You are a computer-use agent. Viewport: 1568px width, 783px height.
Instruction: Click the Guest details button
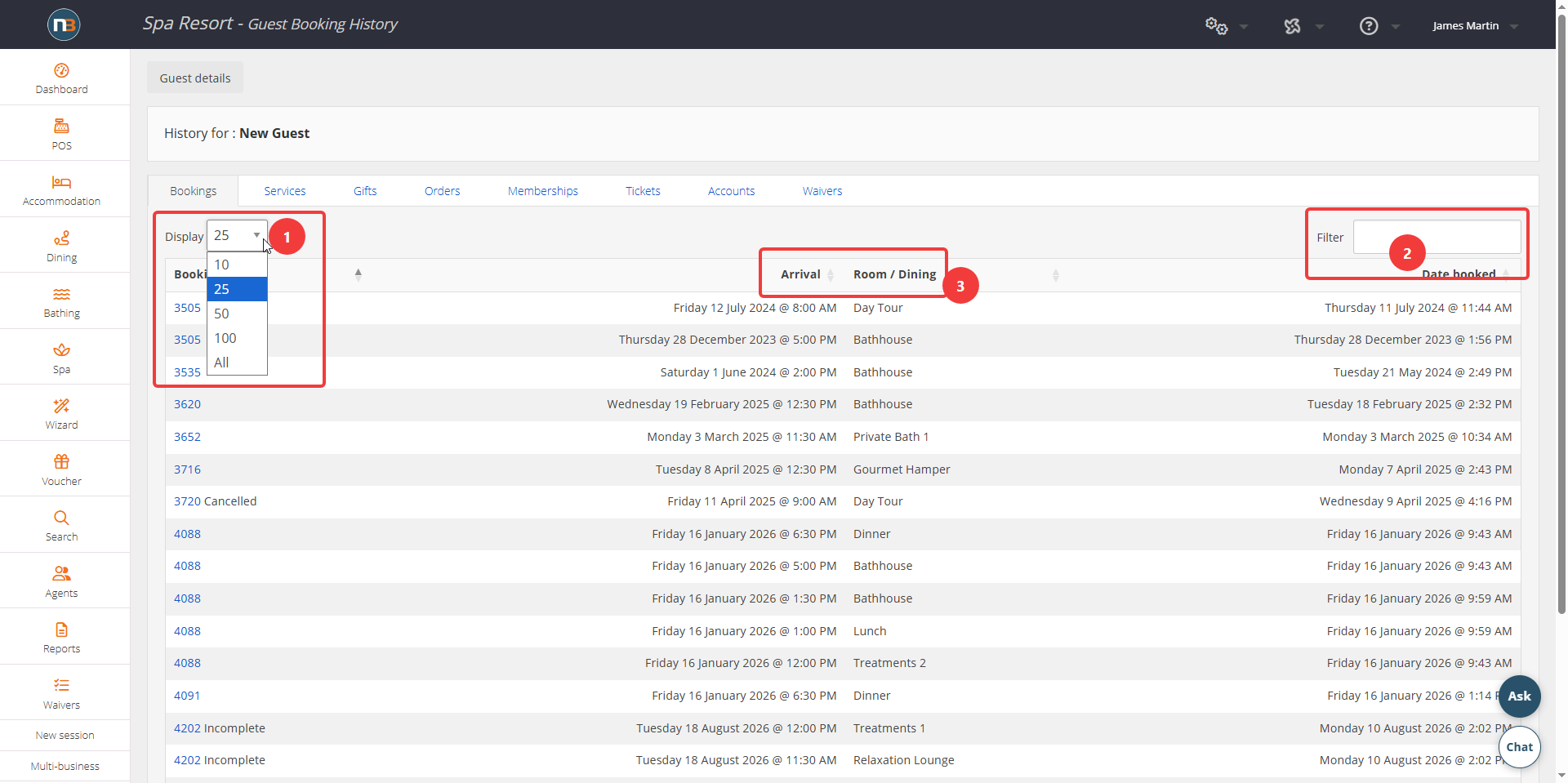click(x=195, y=78)
